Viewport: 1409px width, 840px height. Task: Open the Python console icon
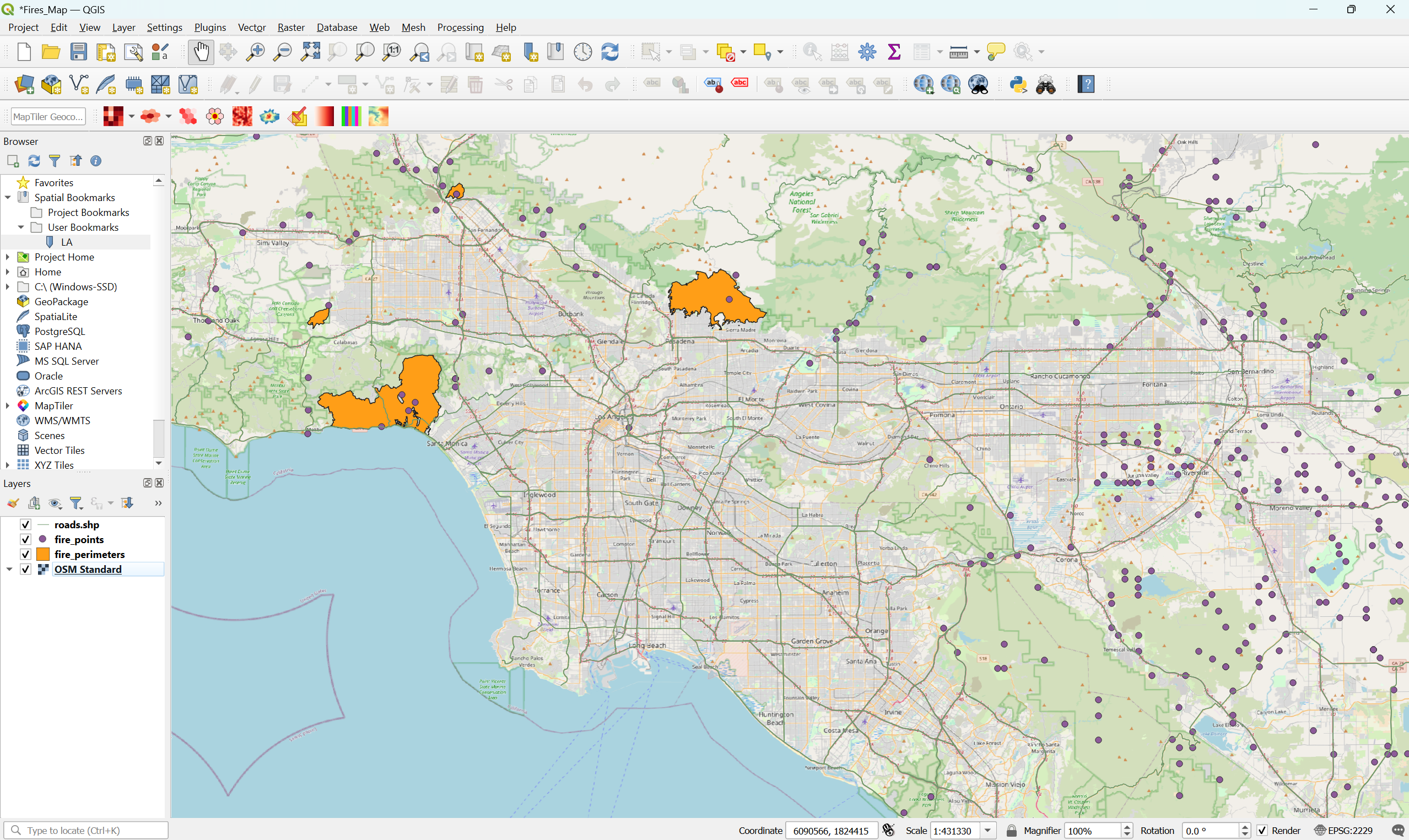(x=1018, y=85)
